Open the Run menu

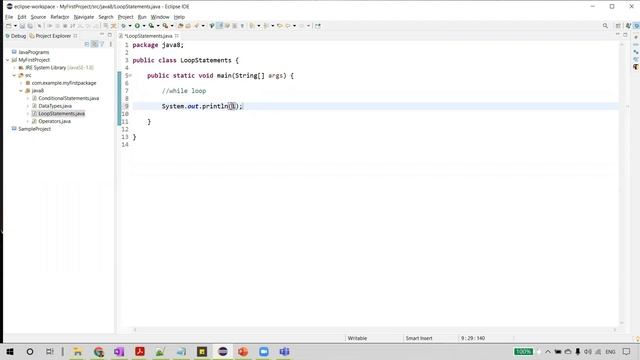point(142,17)
